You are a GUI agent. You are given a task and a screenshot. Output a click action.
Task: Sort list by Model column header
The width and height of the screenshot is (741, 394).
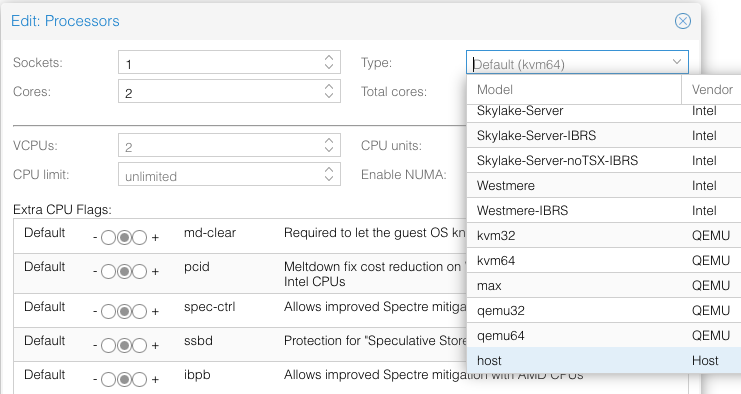pos(574,90)
